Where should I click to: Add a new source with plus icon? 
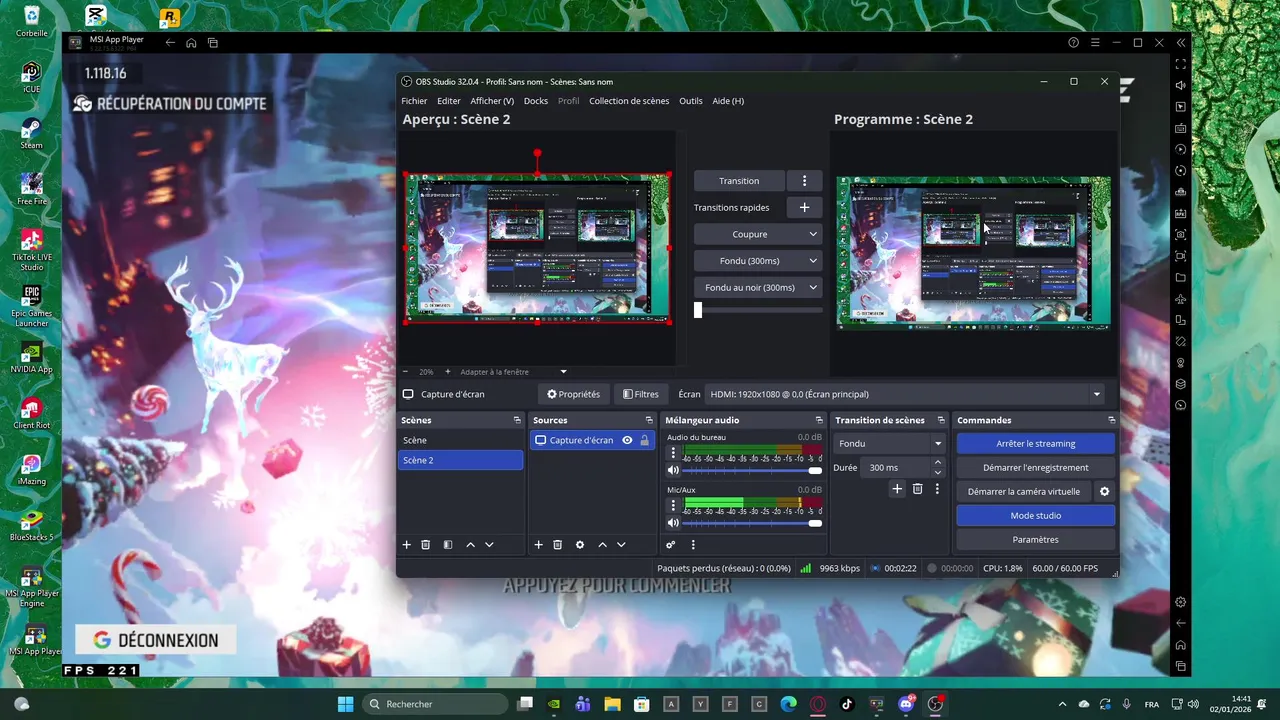point(538,545)
